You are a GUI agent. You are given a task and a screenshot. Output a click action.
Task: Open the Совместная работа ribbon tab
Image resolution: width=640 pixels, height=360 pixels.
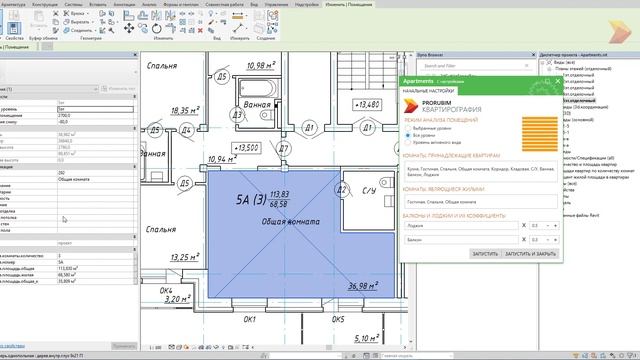coord(224,4)
